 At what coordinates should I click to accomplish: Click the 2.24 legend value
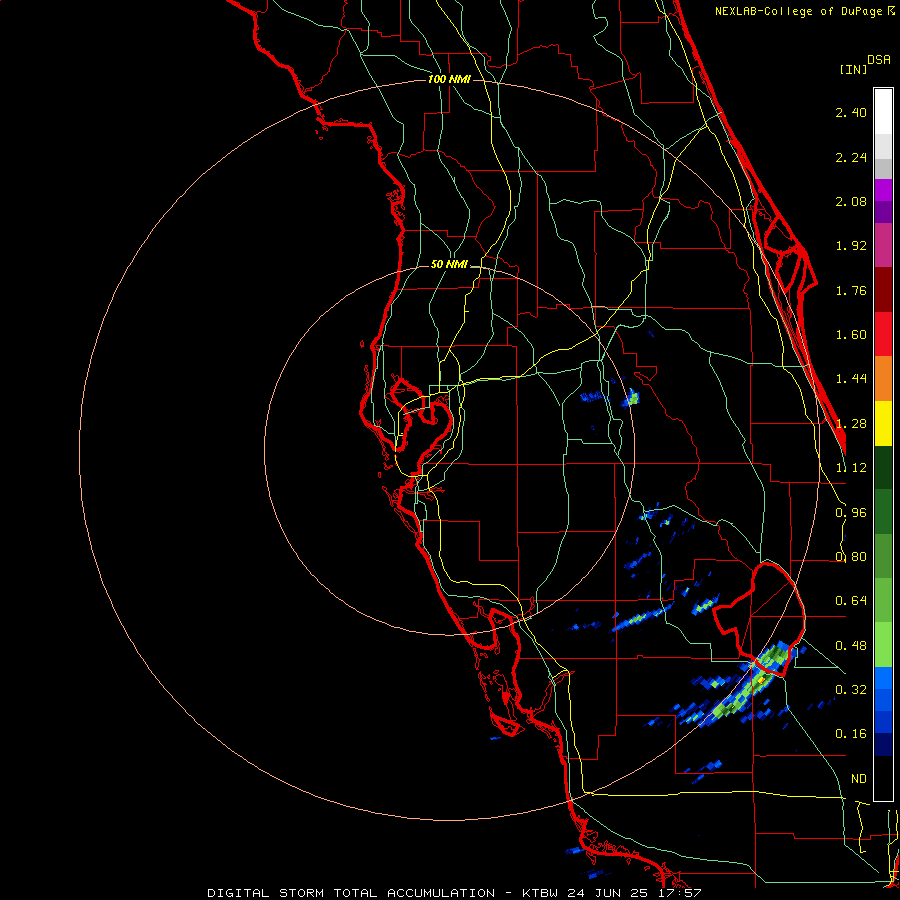pos(851,157)
